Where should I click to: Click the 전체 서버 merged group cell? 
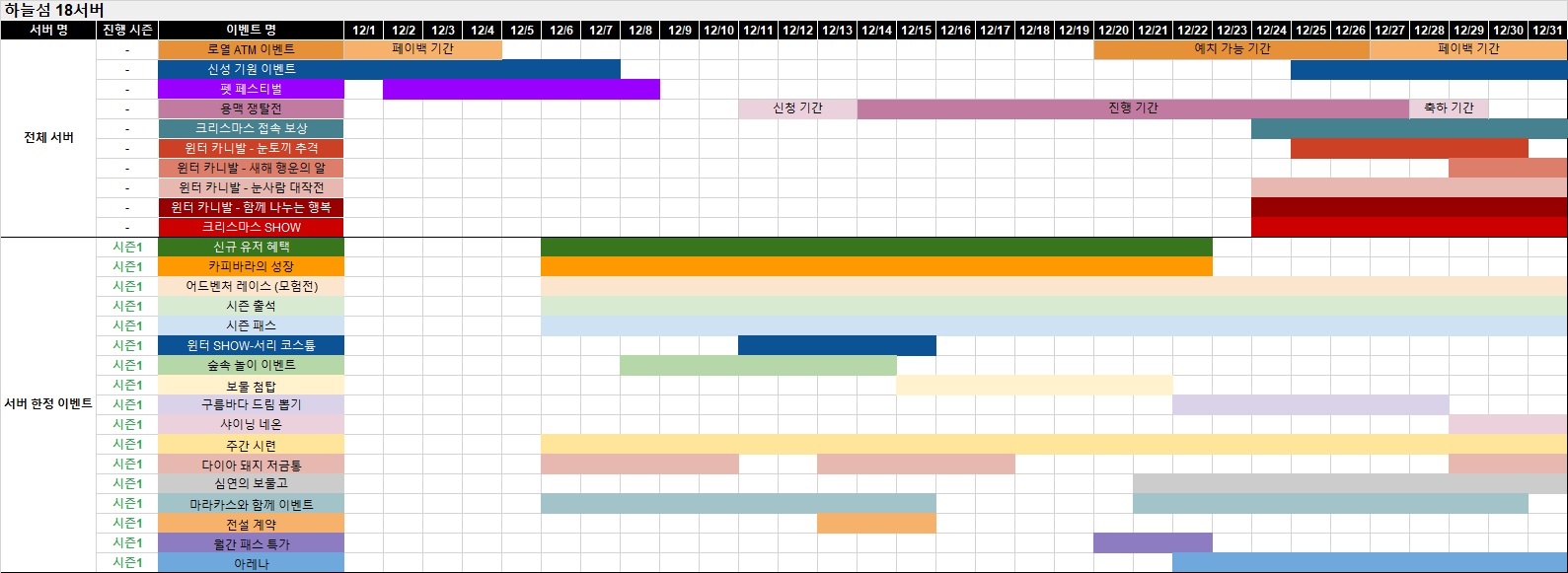(48, 138)
